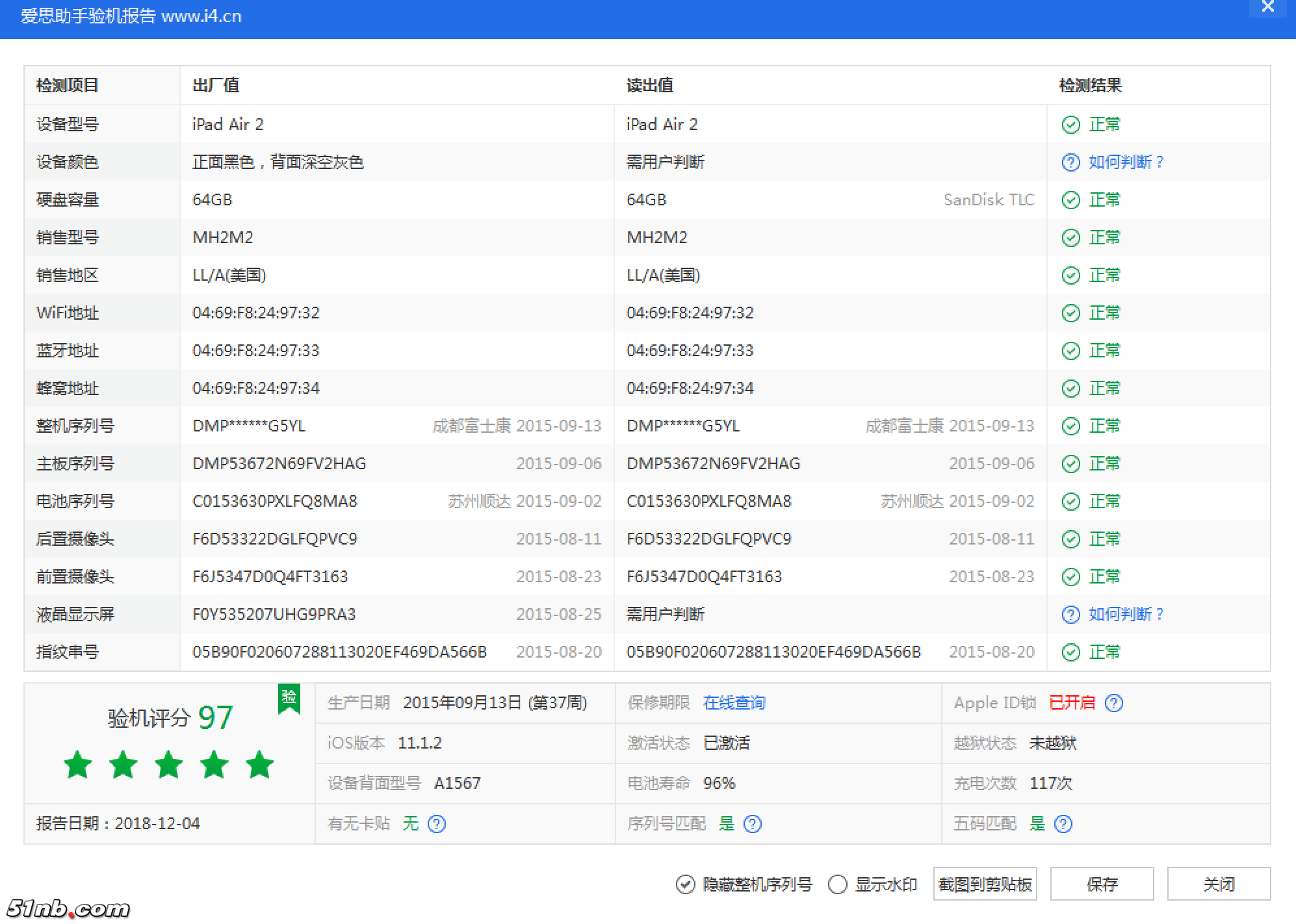Click question icon beside 五码匹配
This screenshot has height=924, width=1296.
1063,824
